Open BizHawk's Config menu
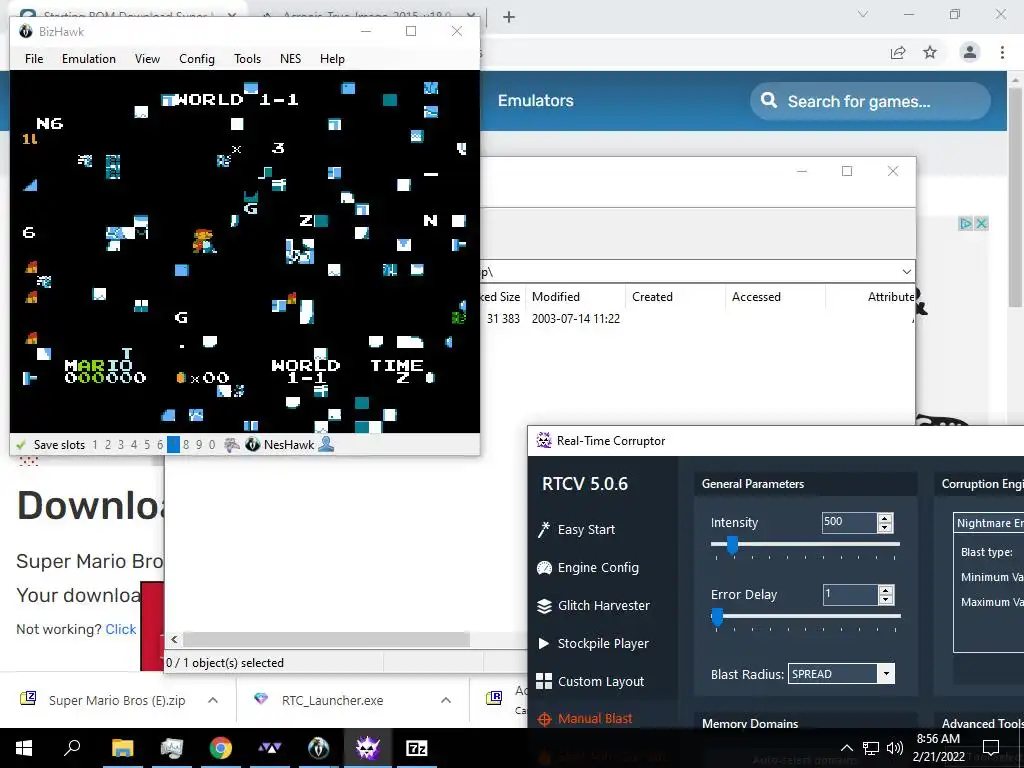Image resolution: width=1024 pixels, height=768 pixels. [x=197, y=59]
